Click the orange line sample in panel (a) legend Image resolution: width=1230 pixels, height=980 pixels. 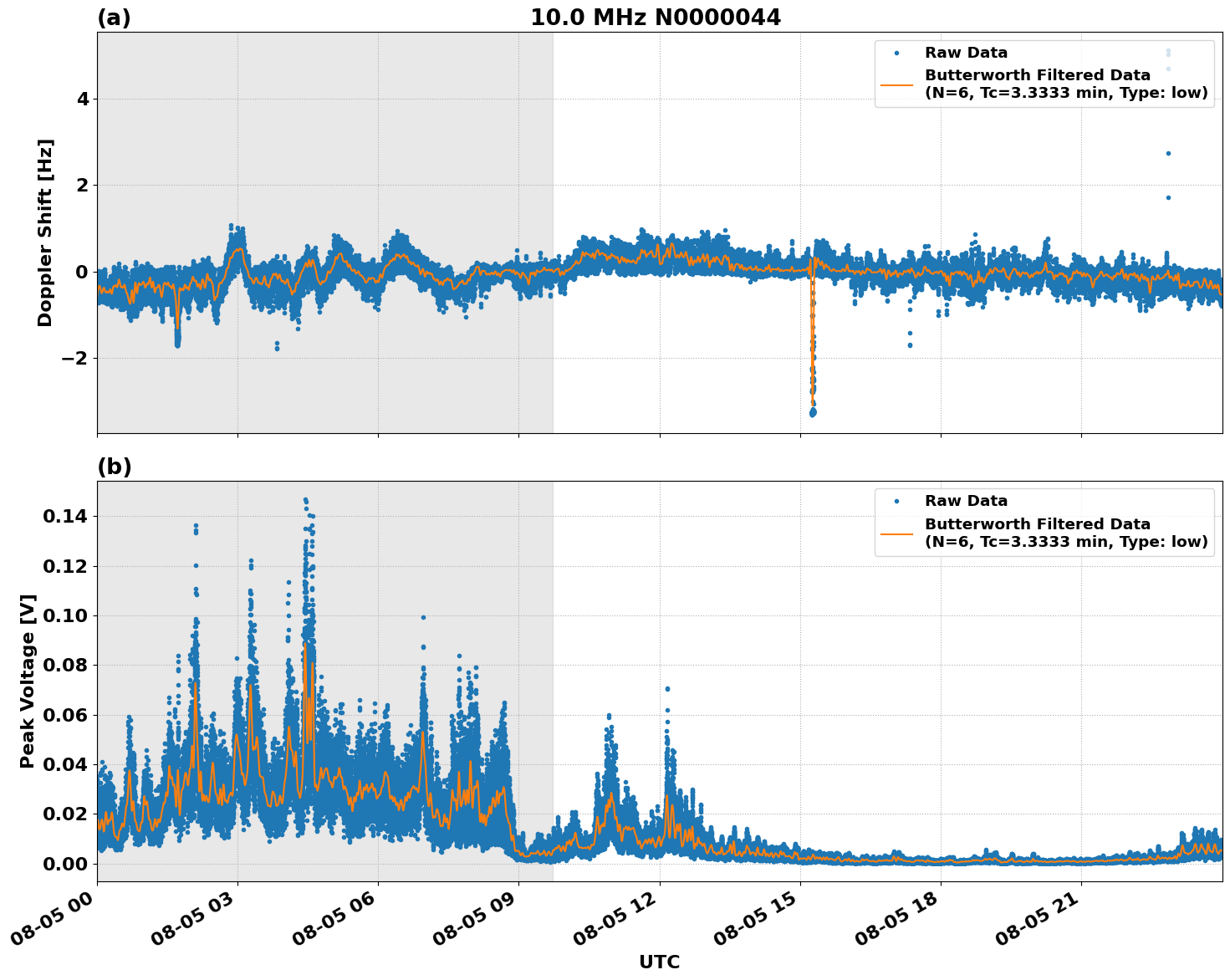coord(897,84)
